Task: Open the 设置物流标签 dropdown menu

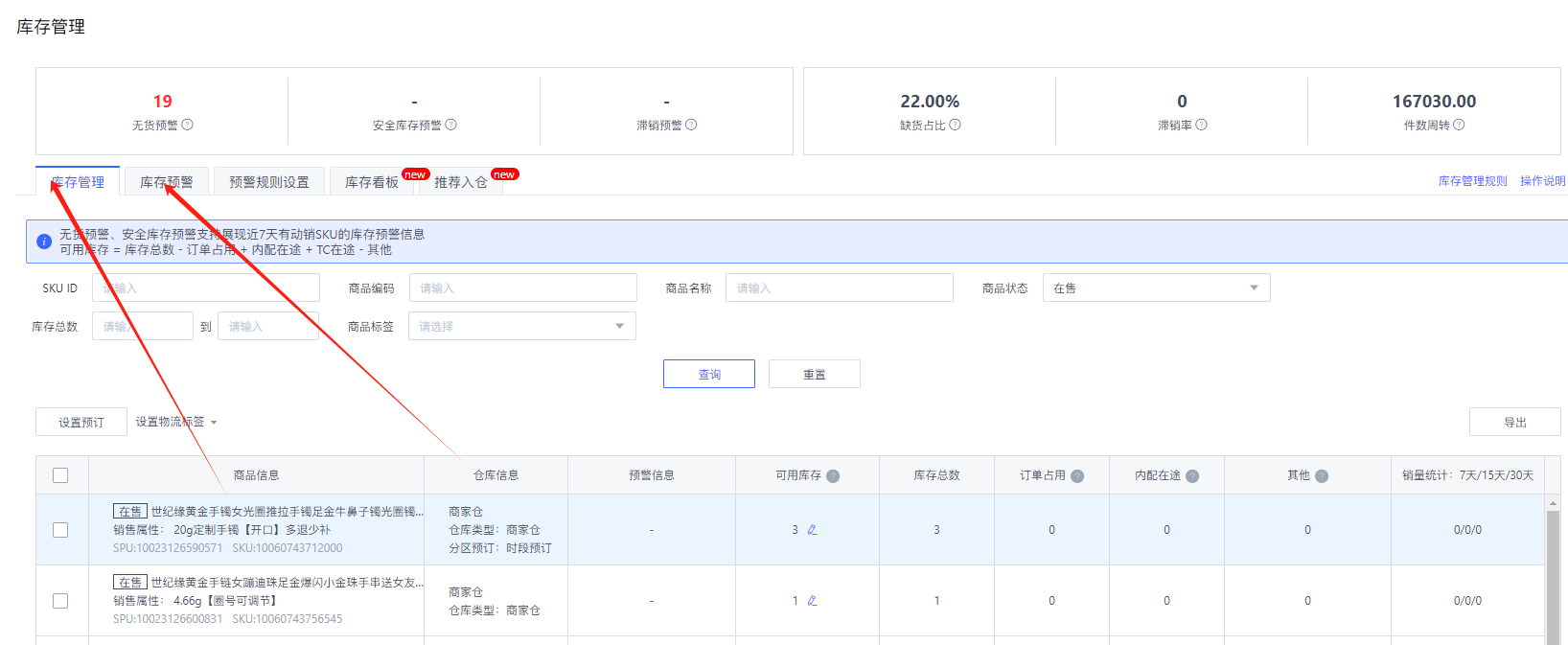Action: click(x=176, y=422)
